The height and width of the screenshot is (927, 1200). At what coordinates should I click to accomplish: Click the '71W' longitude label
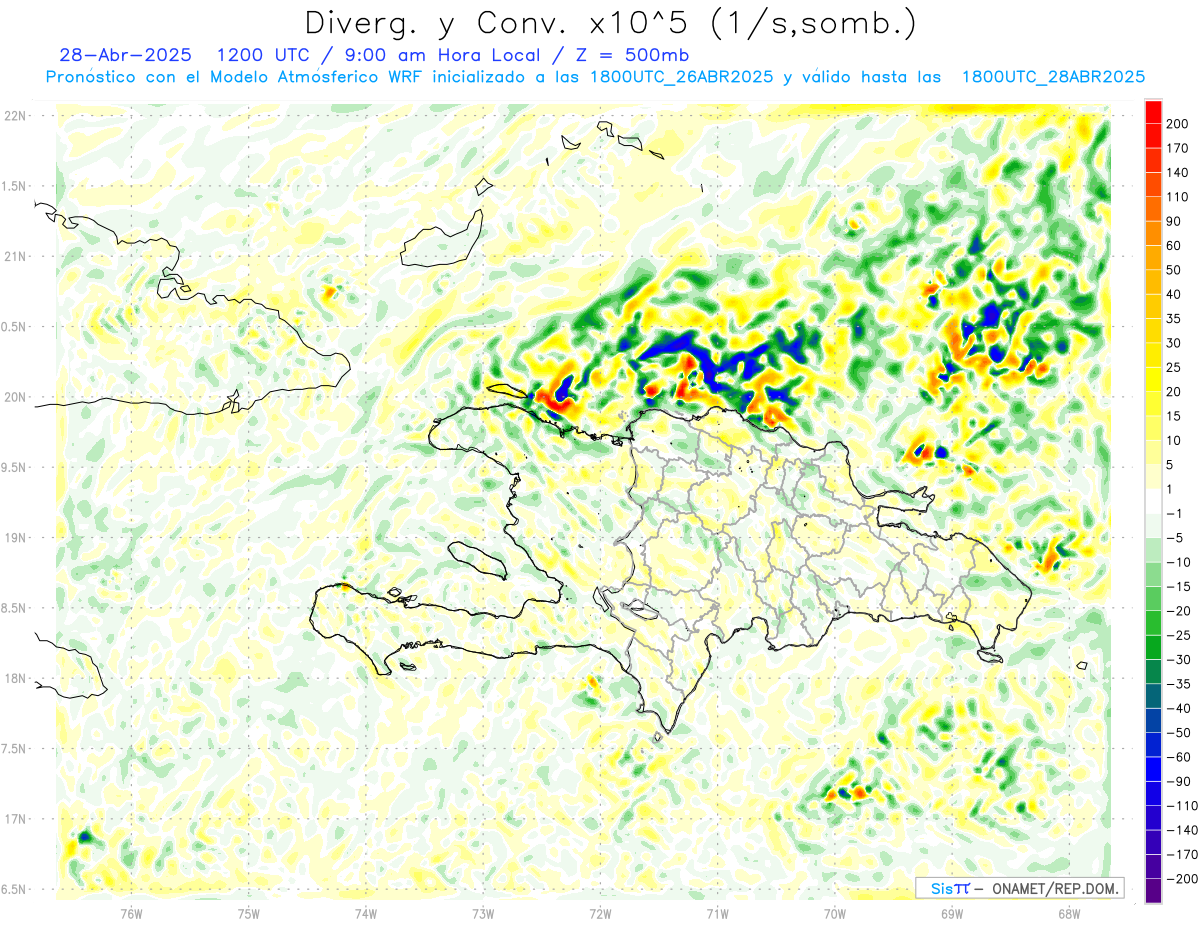717,913
